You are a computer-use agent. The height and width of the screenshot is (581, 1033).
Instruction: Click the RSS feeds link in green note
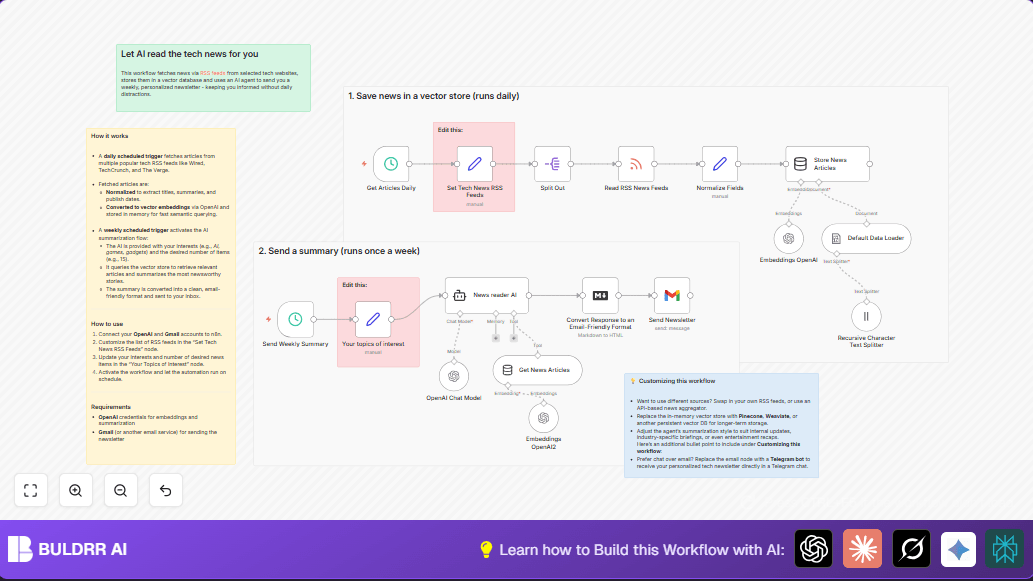(213, 73)
